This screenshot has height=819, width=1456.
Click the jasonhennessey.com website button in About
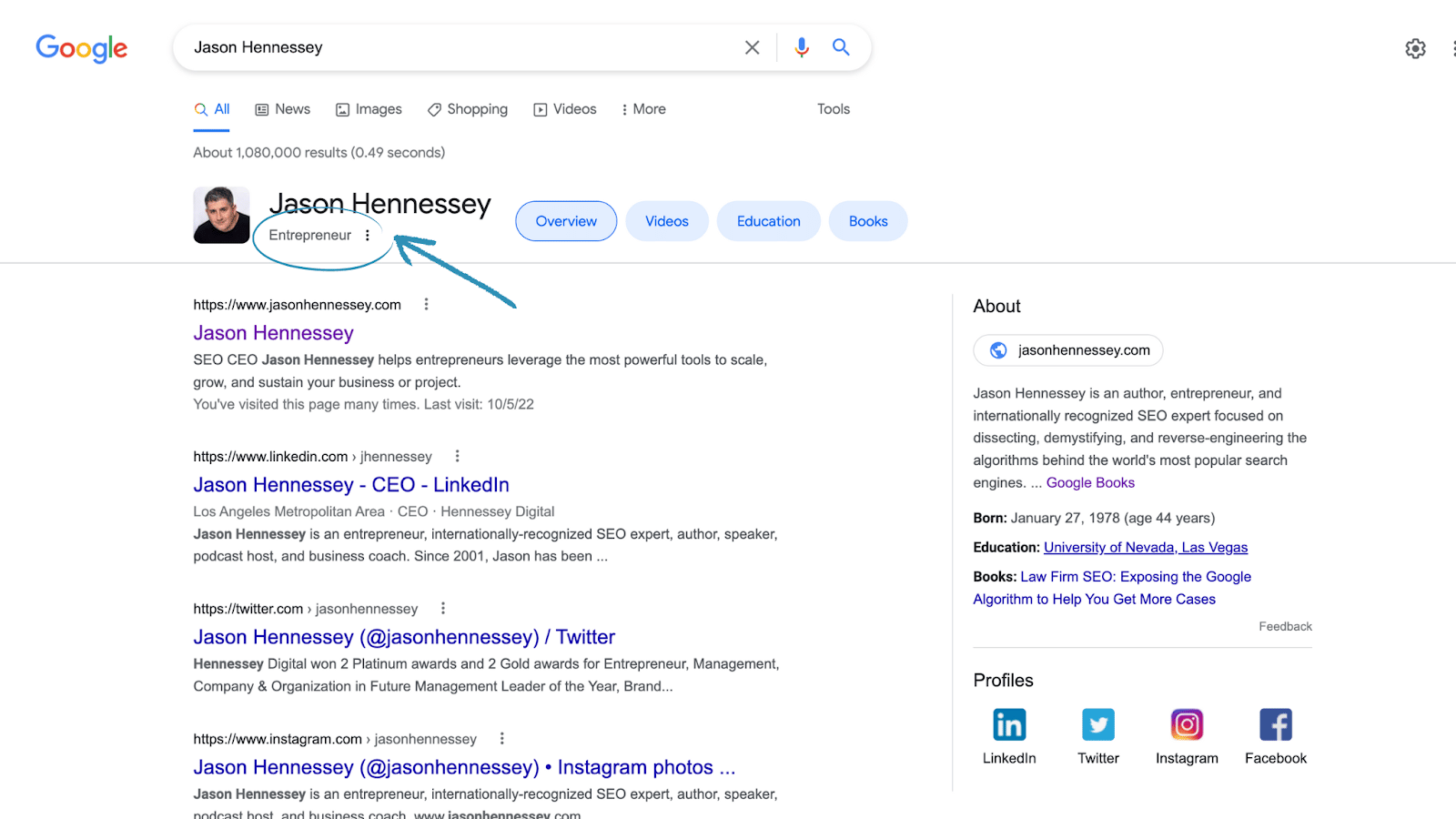coord(1067,350)
